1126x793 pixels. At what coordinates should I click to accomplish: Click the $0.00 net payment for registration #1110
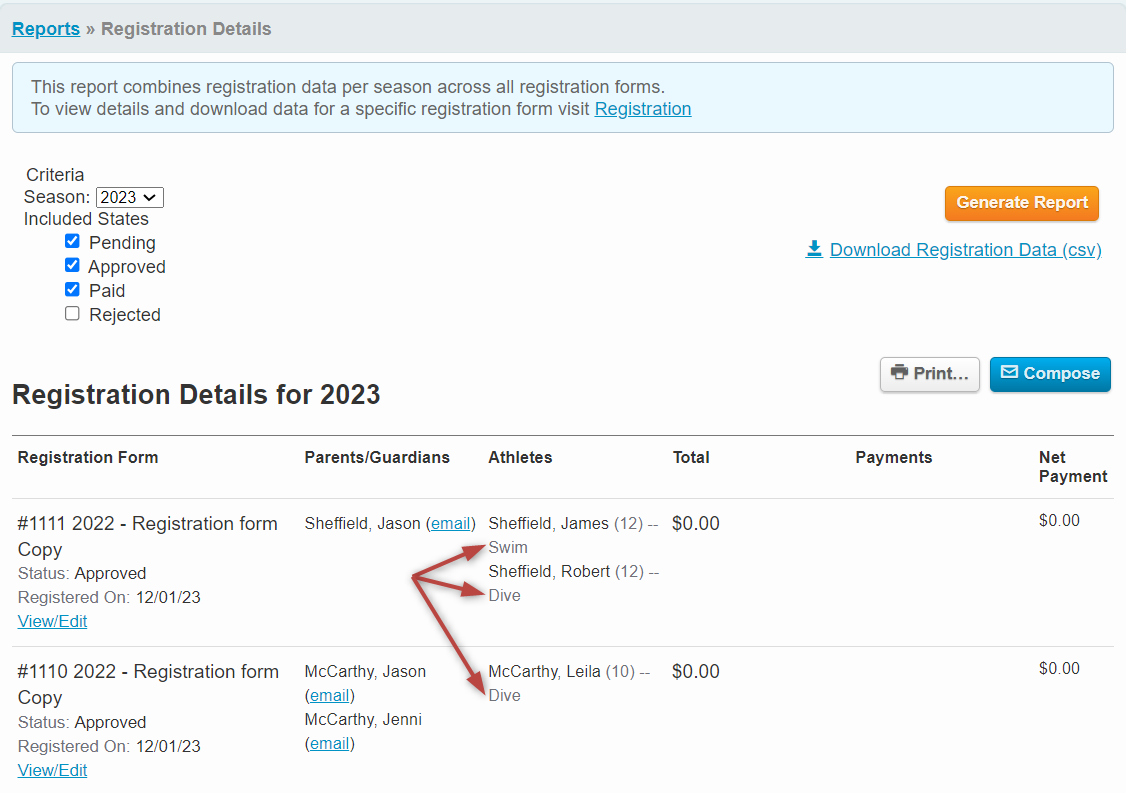pyautogui.click(x=1059, y=669)
